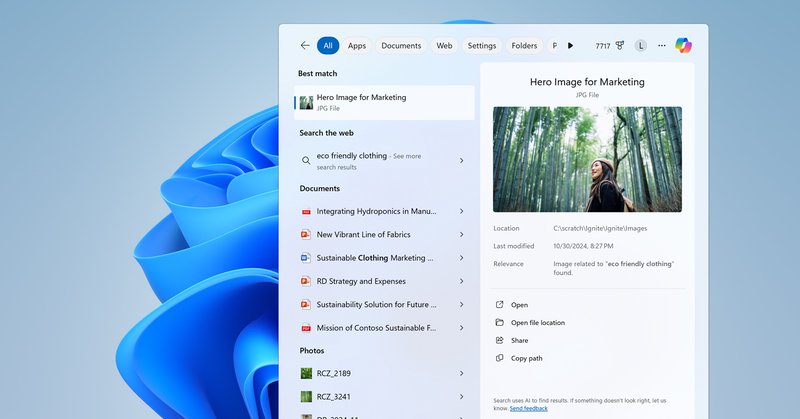Click the Open label in preview pane
Viewport: 800px width, 419px height.
pos(519,305)
